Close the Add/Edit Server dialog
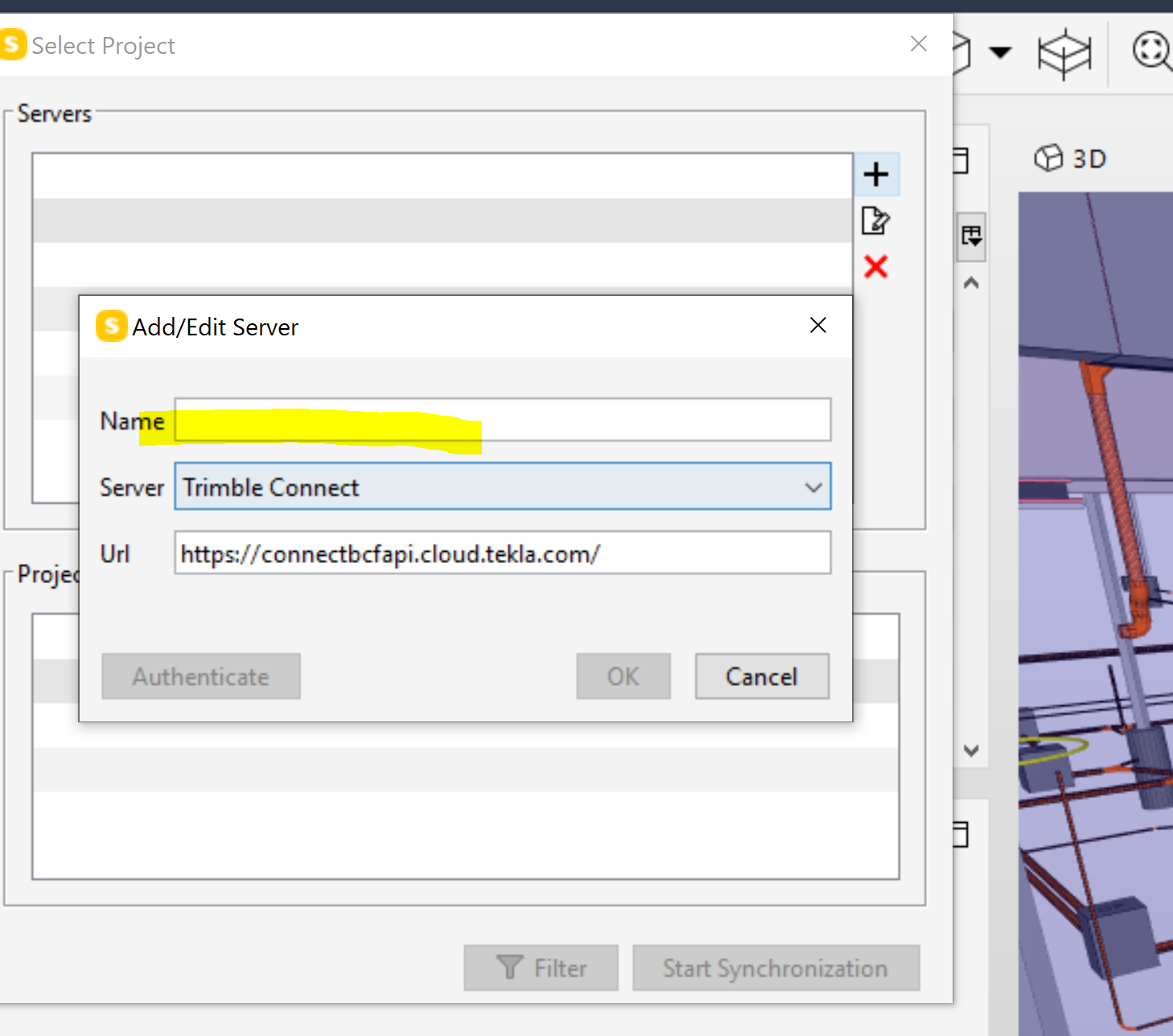This screenshot has width=1173, height=1036. pos(818,325)
